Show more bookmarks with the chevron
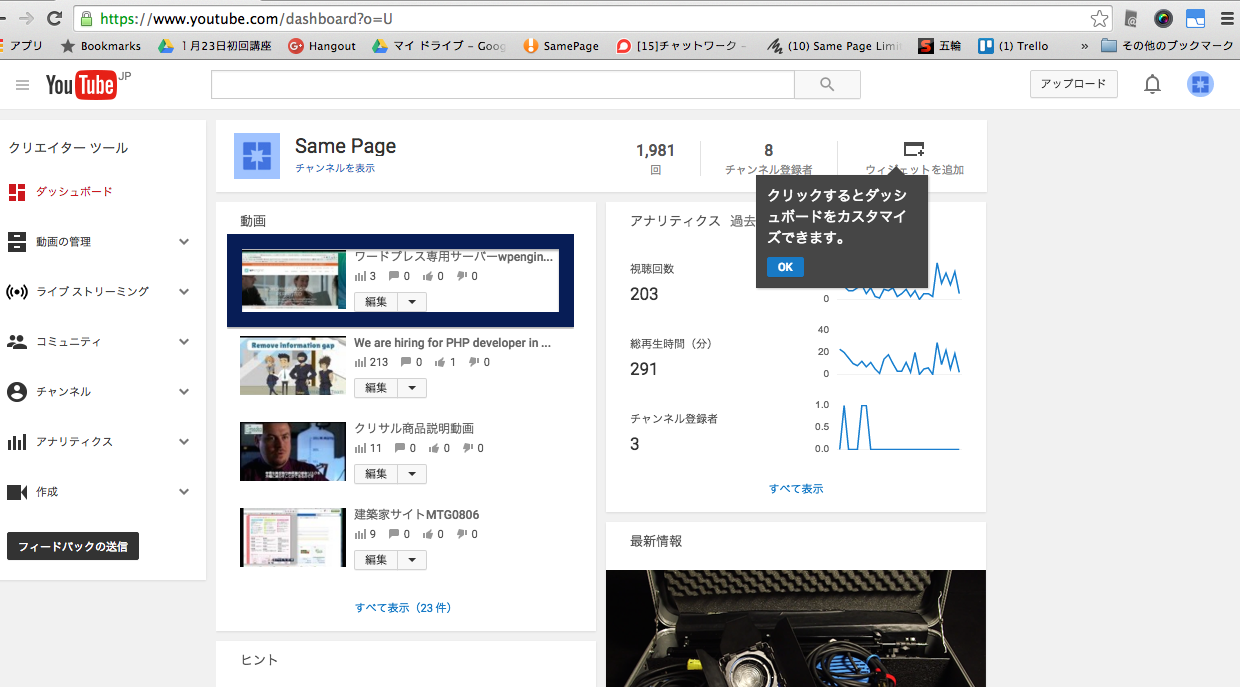 (x=1084, y=46)
